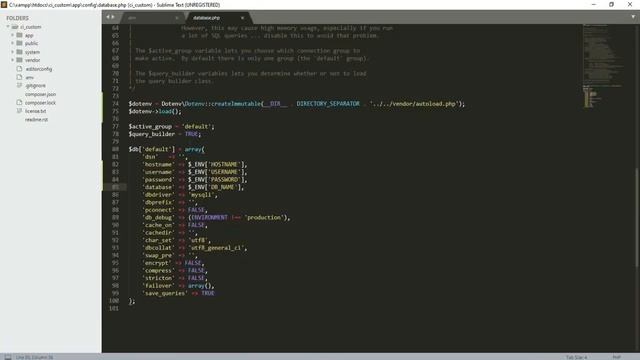This screenshot has width=640, height=360.
Task: Click the vendor folder icon
Action: pos(19,60)
